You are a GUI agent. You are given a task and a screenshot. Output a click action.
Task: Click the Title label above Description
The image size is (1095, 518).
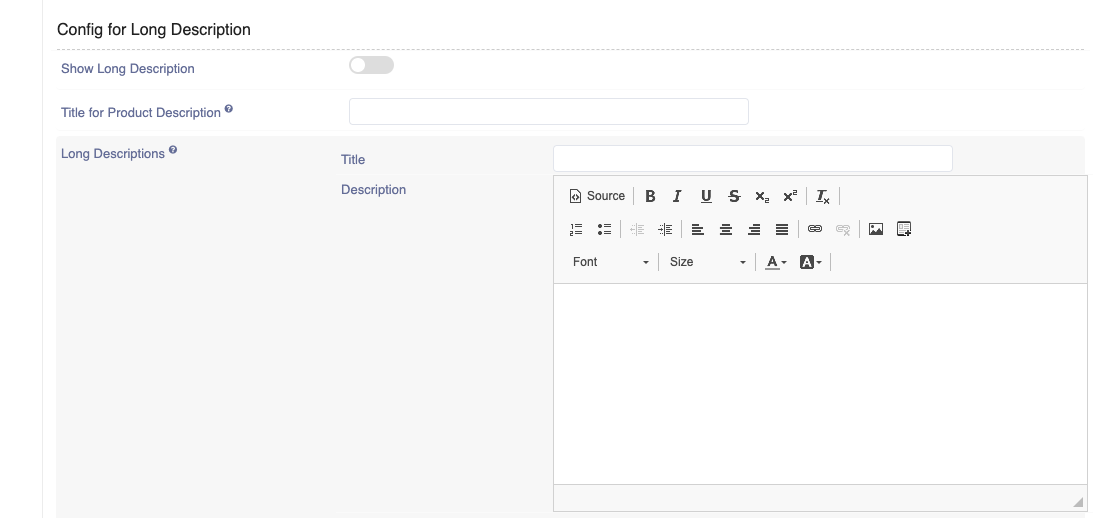pos(353,160)
